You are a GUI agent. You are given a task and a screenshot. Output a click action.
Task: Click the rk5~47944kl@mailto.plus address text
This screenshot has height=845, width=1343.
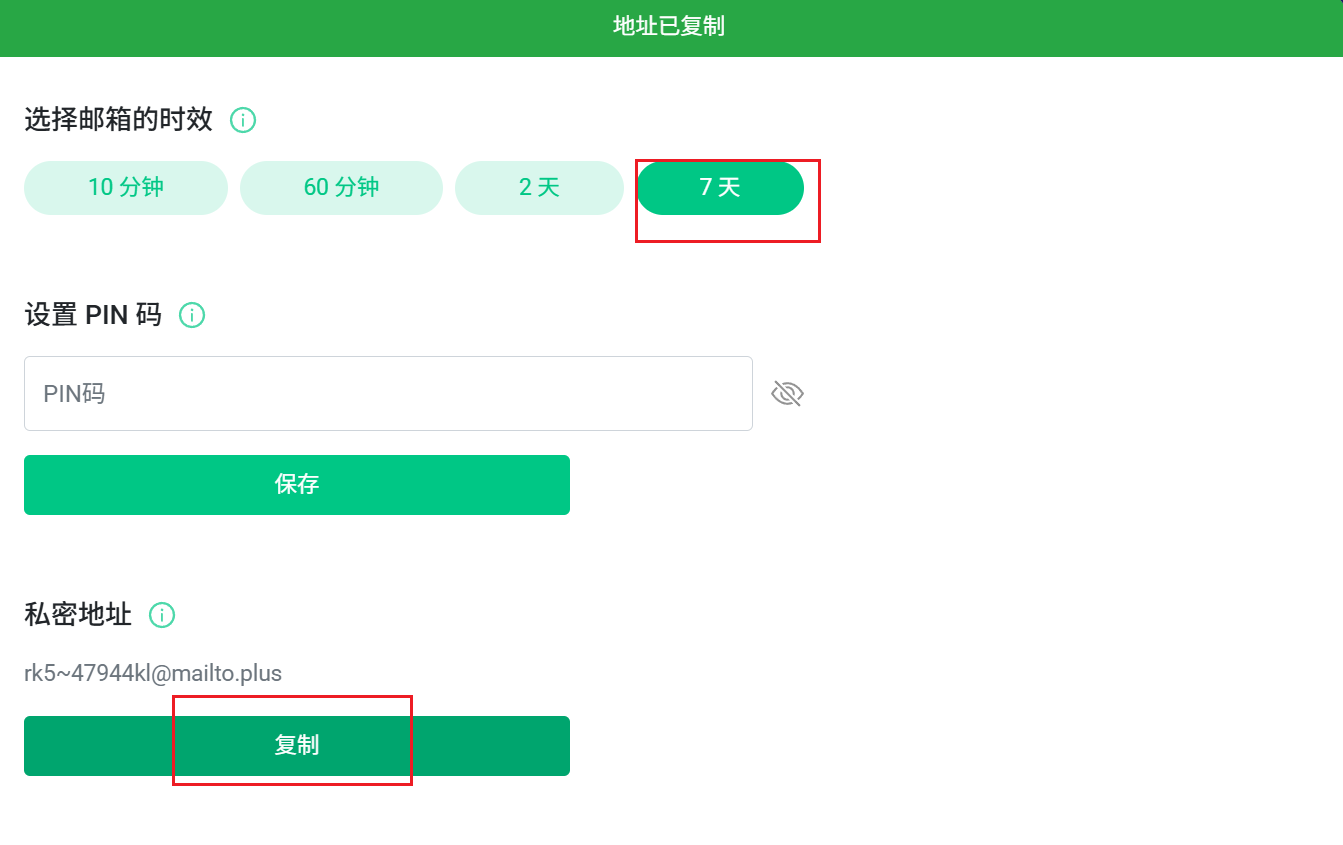tap(153, 673)
